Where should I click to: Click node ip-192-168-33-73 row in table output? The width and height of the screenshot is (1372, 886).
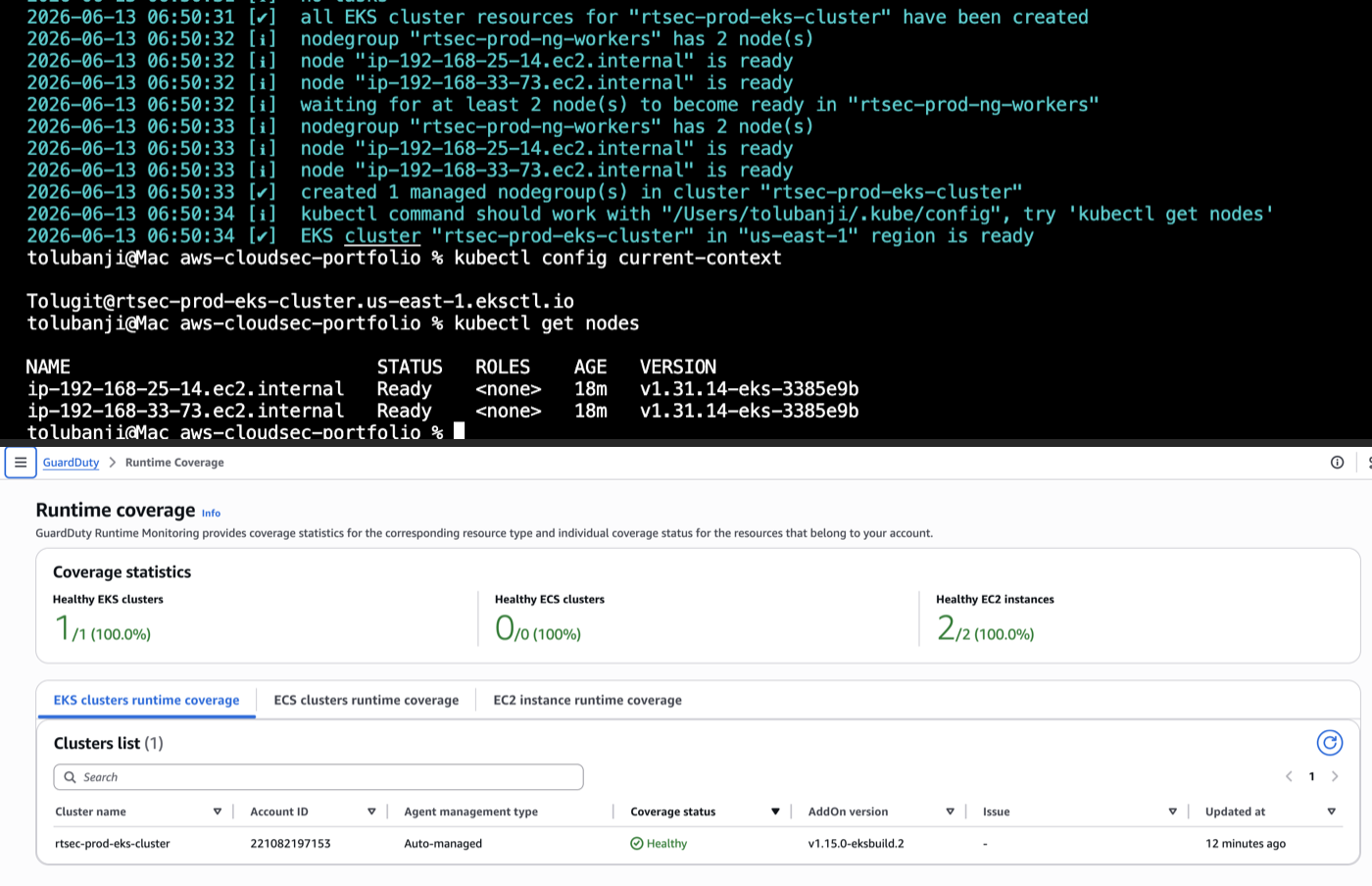tap(442, 411)
